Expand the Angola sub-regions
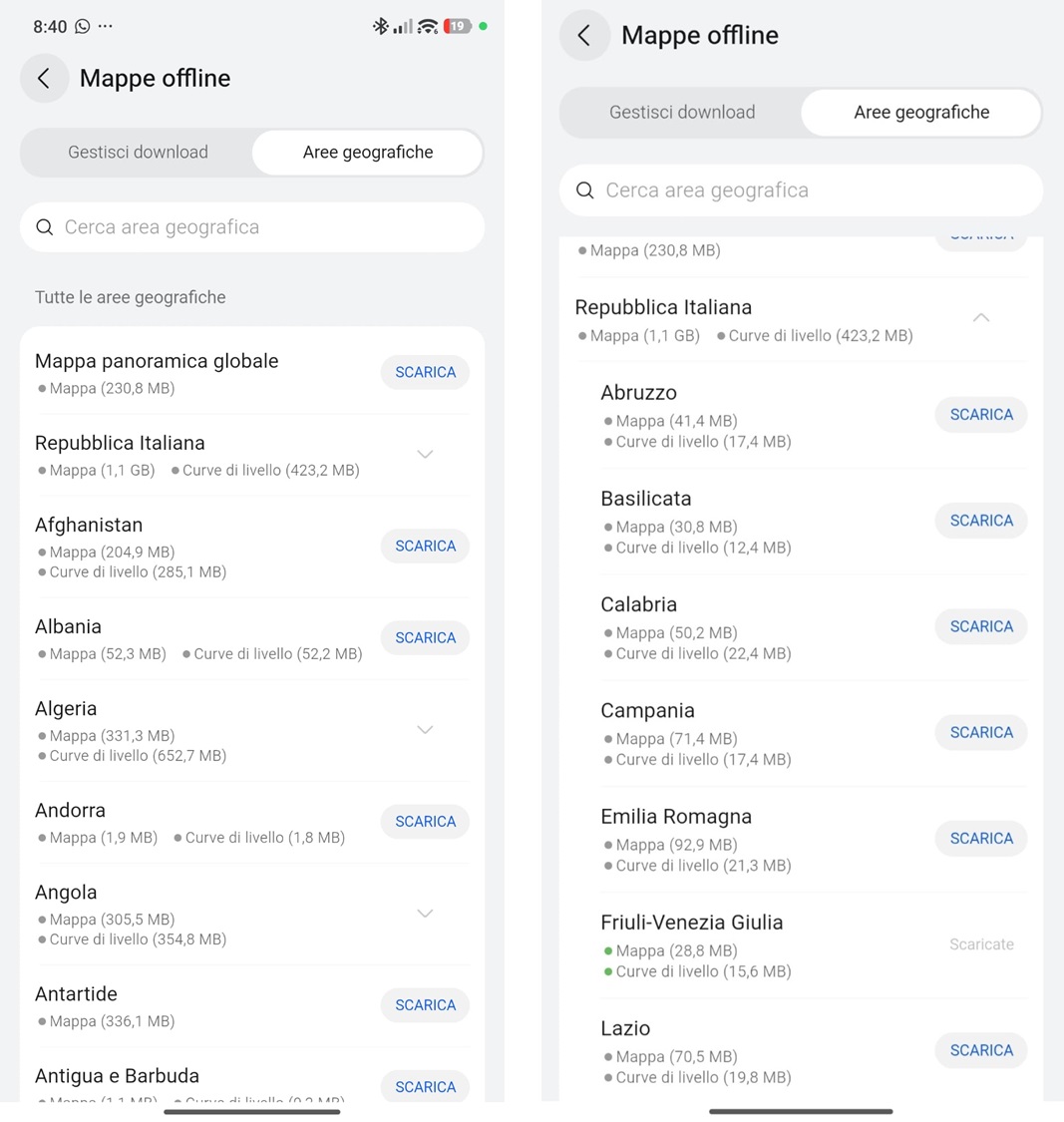This screenshot has width=1064, height=1122. click(x=425, y=914)
